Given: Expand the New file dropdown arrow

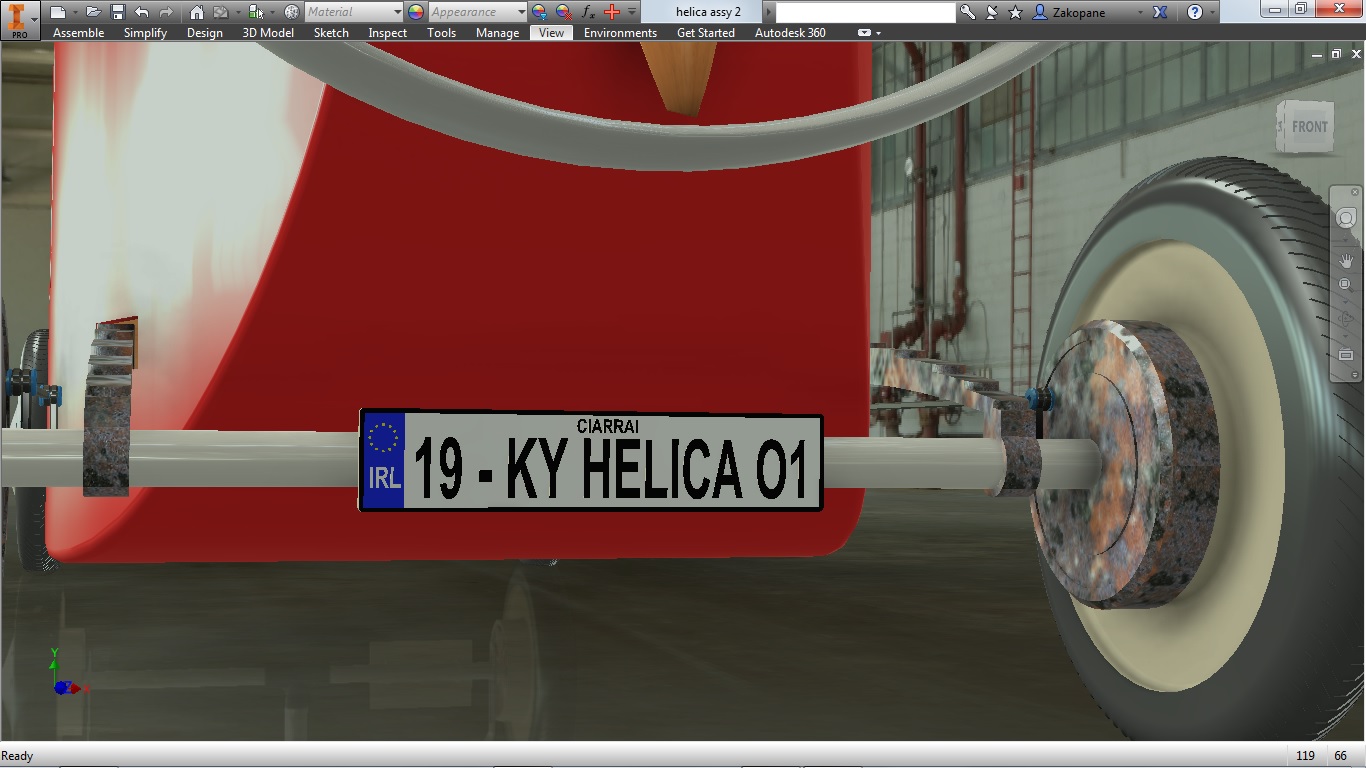Looking at the screenshot, I should click(x=73, y=12).
